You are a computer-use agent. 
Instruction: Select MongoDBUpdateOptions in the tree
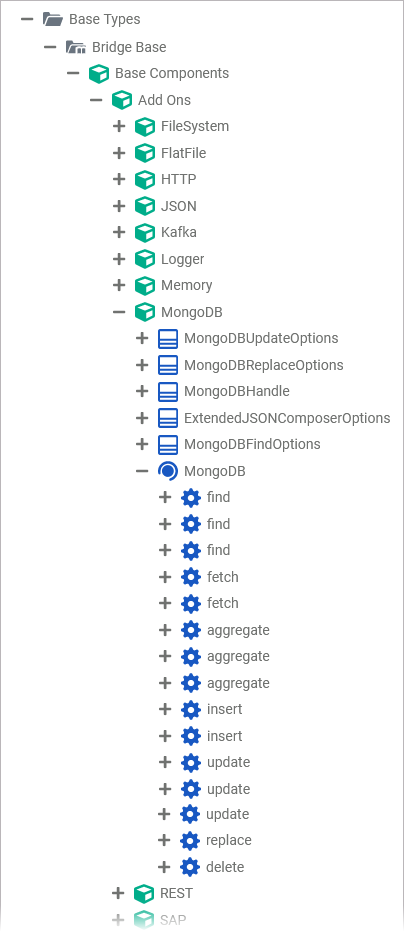point(261,338)
